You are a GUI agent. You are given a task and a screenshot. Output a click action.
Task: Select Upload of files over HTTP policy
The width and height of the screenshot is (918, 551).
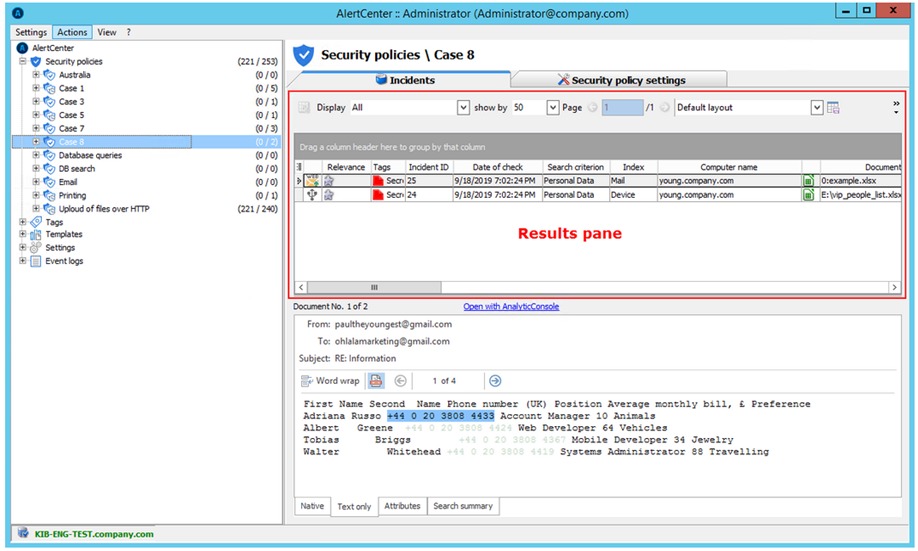[104, 209]
